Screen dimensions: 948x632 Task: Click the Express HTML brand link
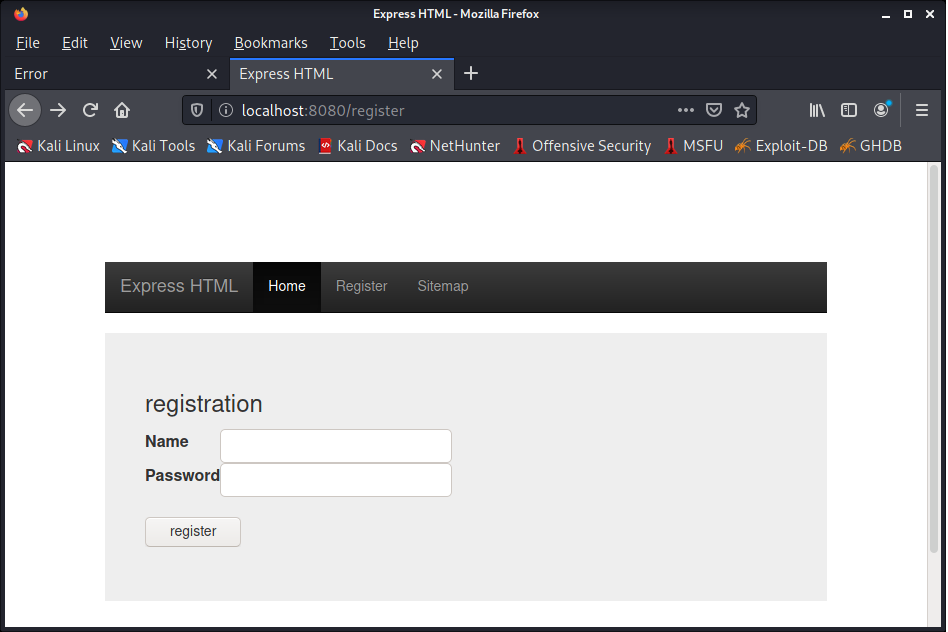click(x=179, y=286)
